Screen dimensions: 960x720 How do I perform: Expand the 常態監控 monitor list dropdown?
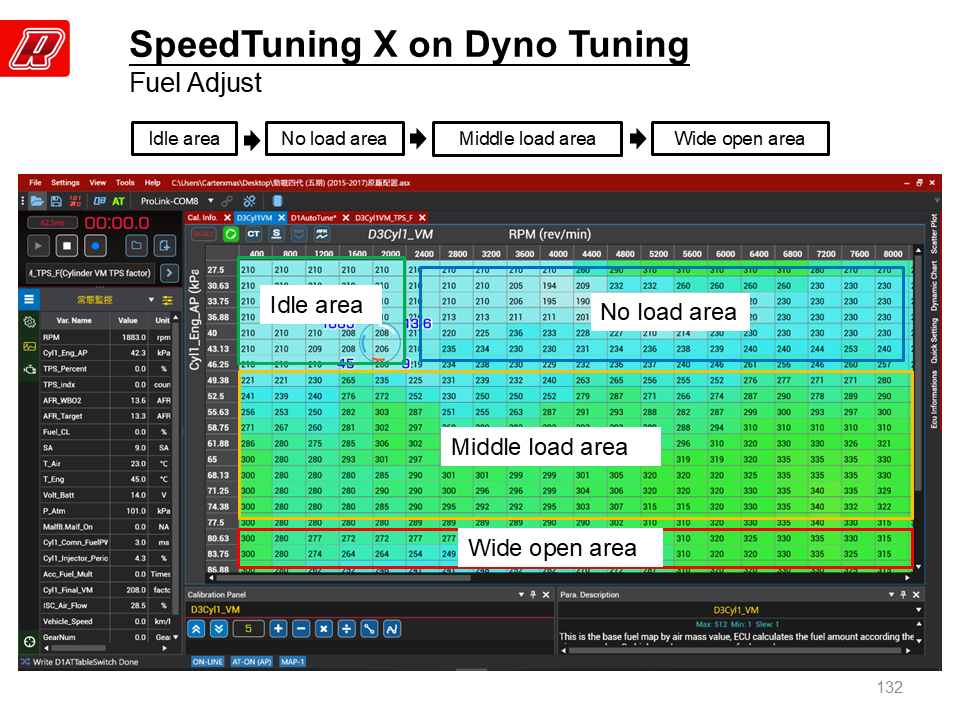[x=151, y=300]
